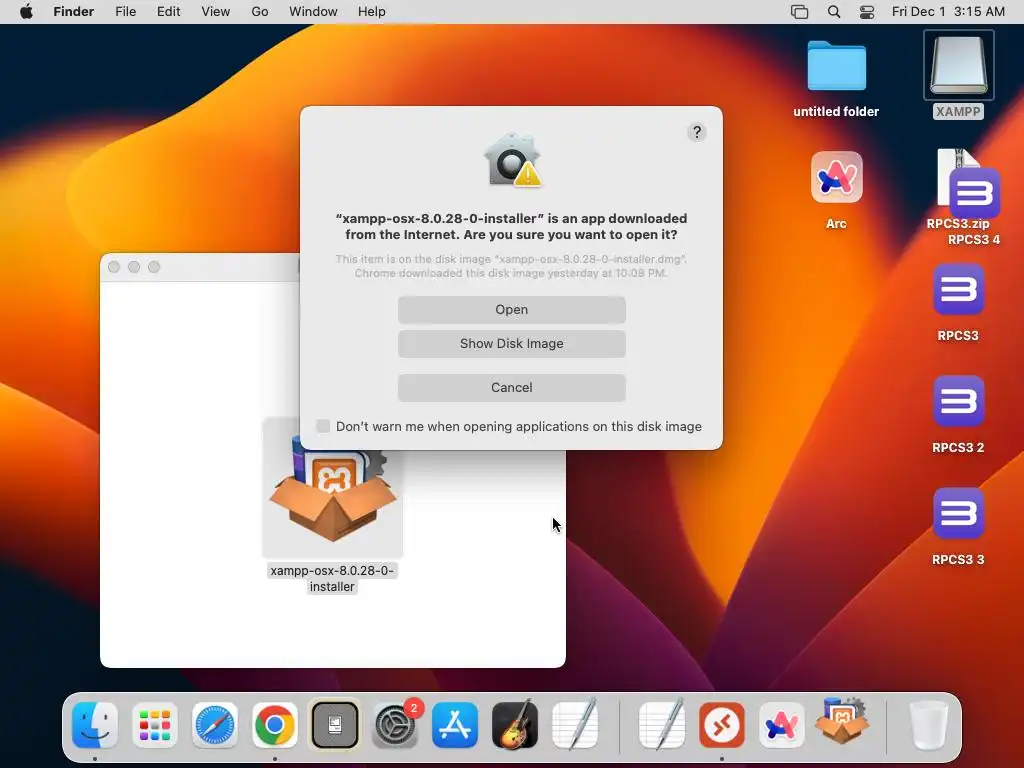The height and width of the screenshot is (768, 1024).
Task: Enable Don't warn me when opening applications
Action: pos(323,426)
